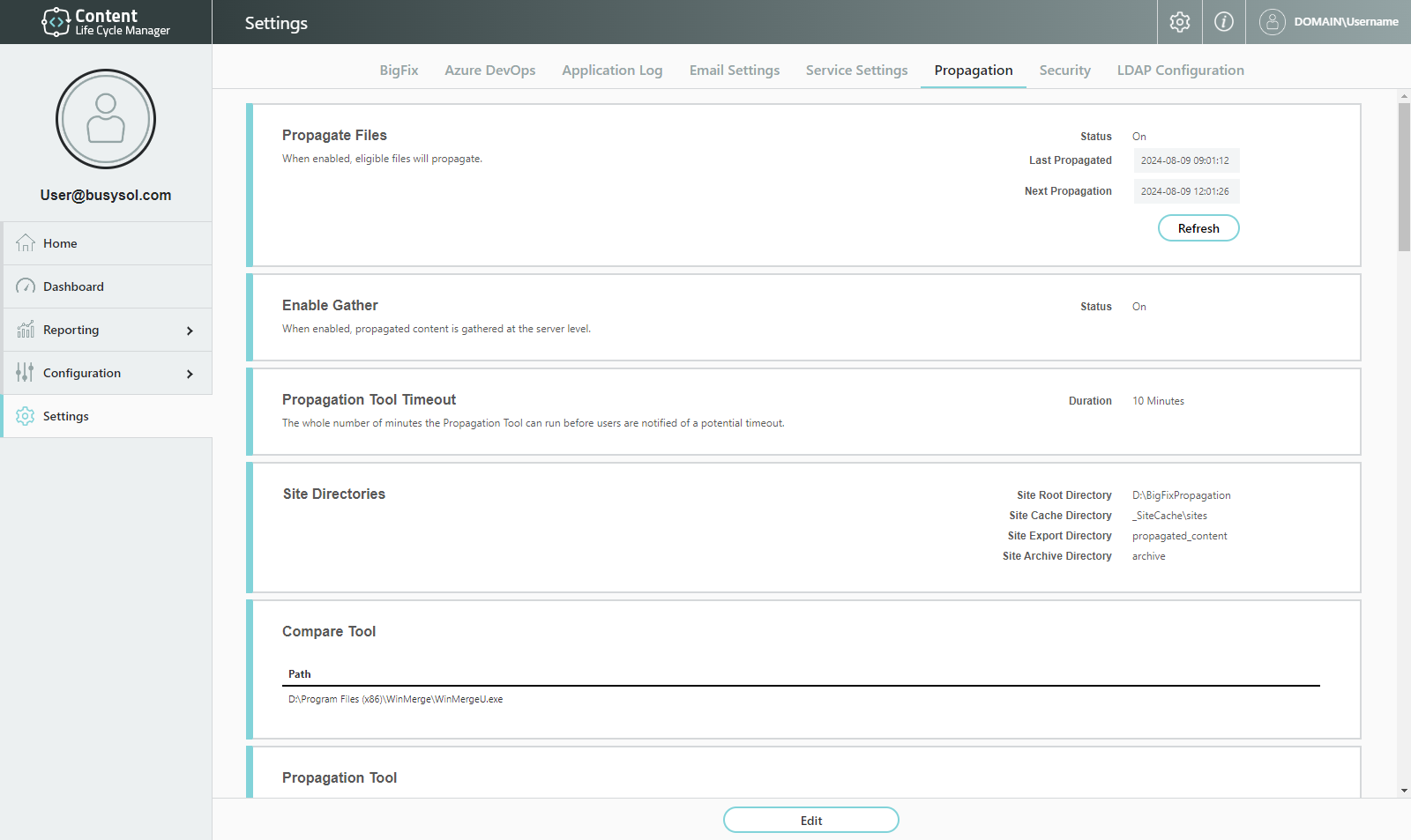Click the Site Export Directory label
Screen dimensions: 1411x840
pyautogui.click(x=1060, y=536)
